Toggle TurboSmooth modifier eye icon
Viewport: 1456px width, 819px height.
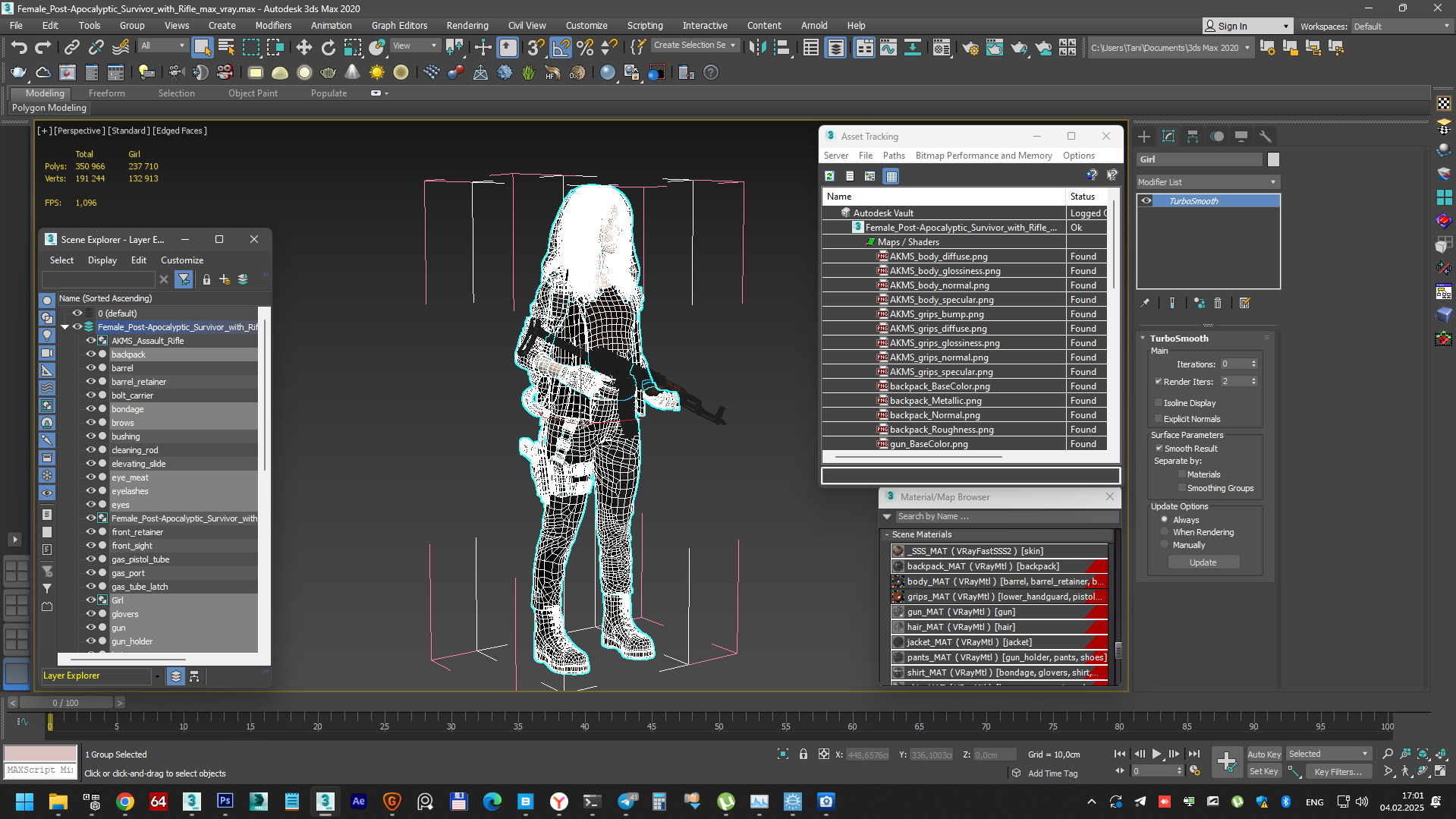[1146, 201]
